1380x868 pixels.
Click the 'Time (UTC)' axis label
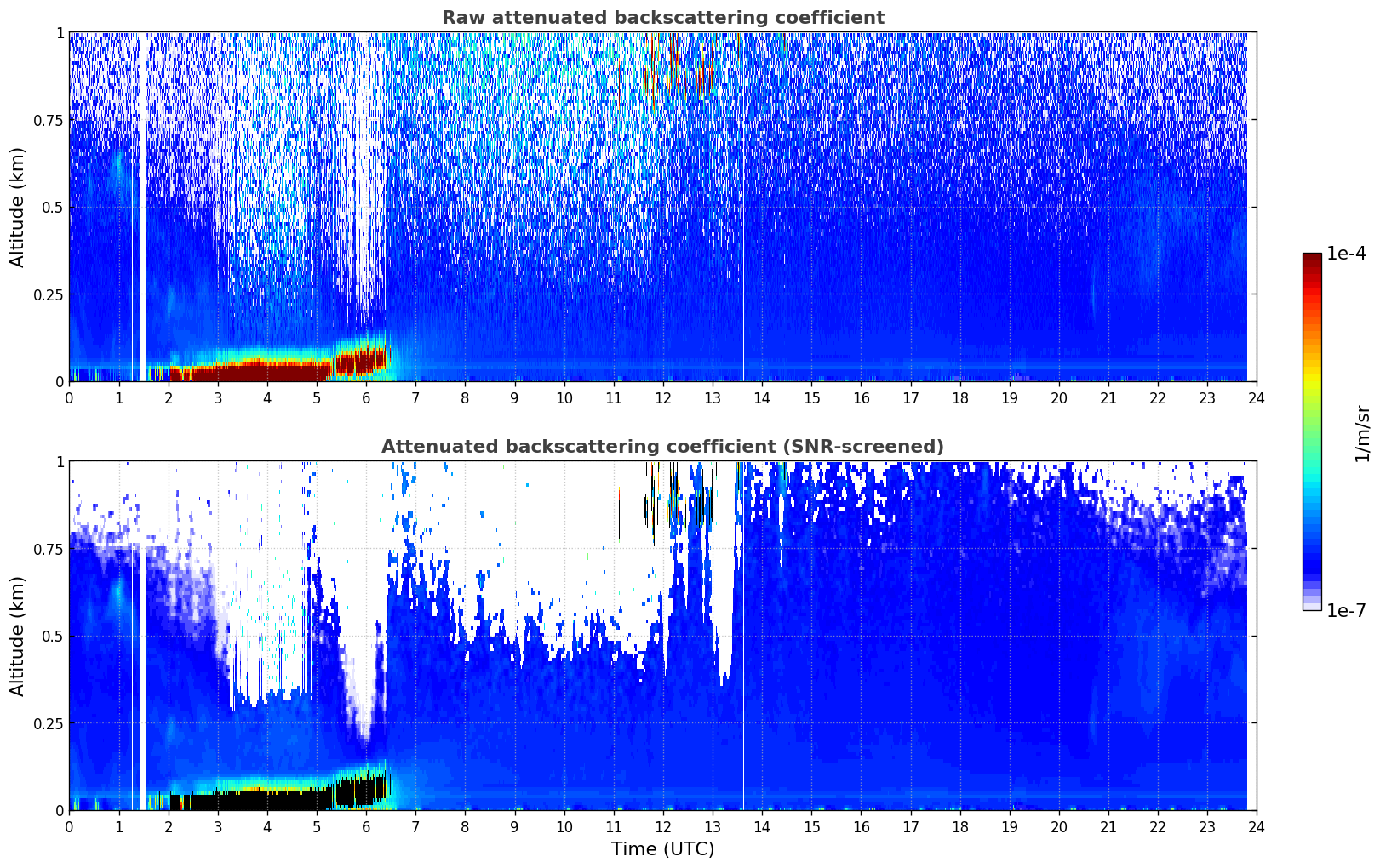pos(662,849)
